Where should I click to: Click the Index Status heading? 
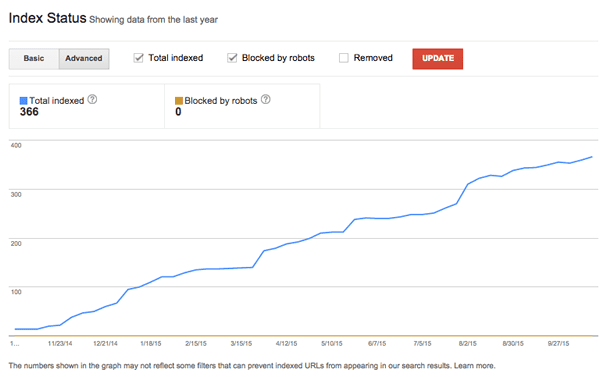pyautogui.click(x=48, y=18)
